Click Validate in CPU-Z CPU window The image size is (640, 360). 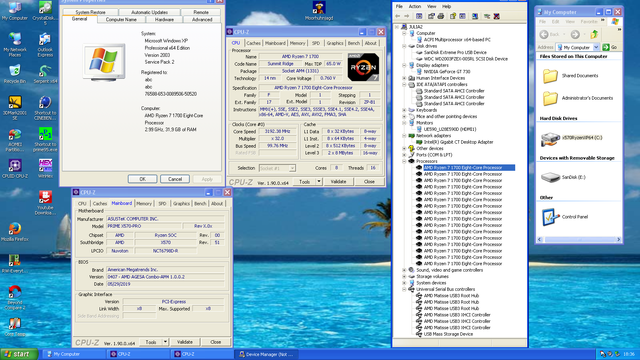(x=338, y=182)
